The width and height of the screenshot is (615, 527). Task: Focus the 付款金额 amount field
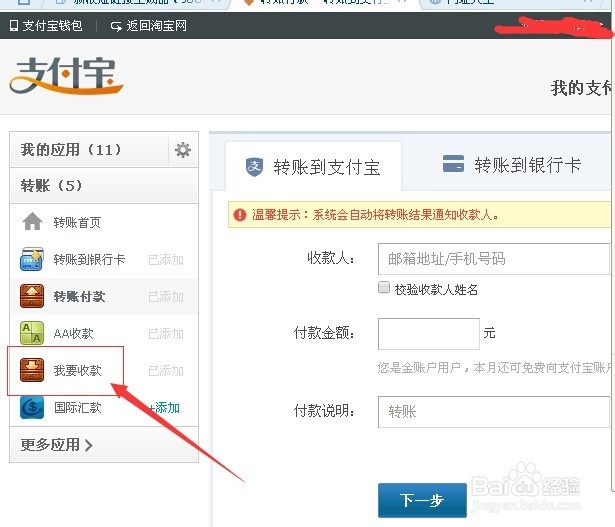click(429, 334)
